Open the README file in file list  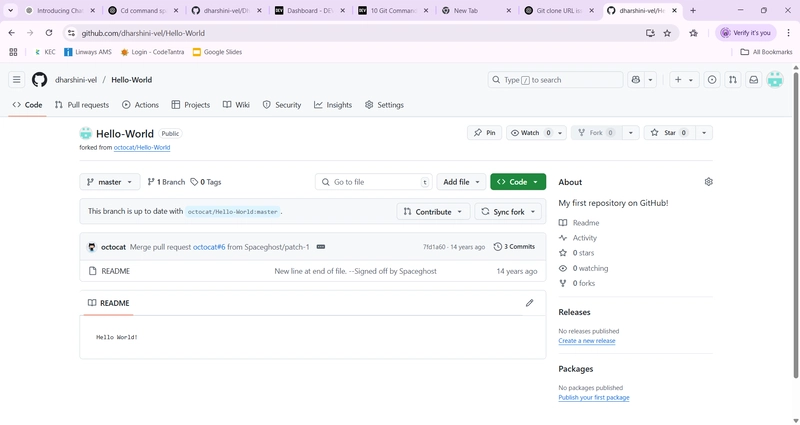[115, 271]
